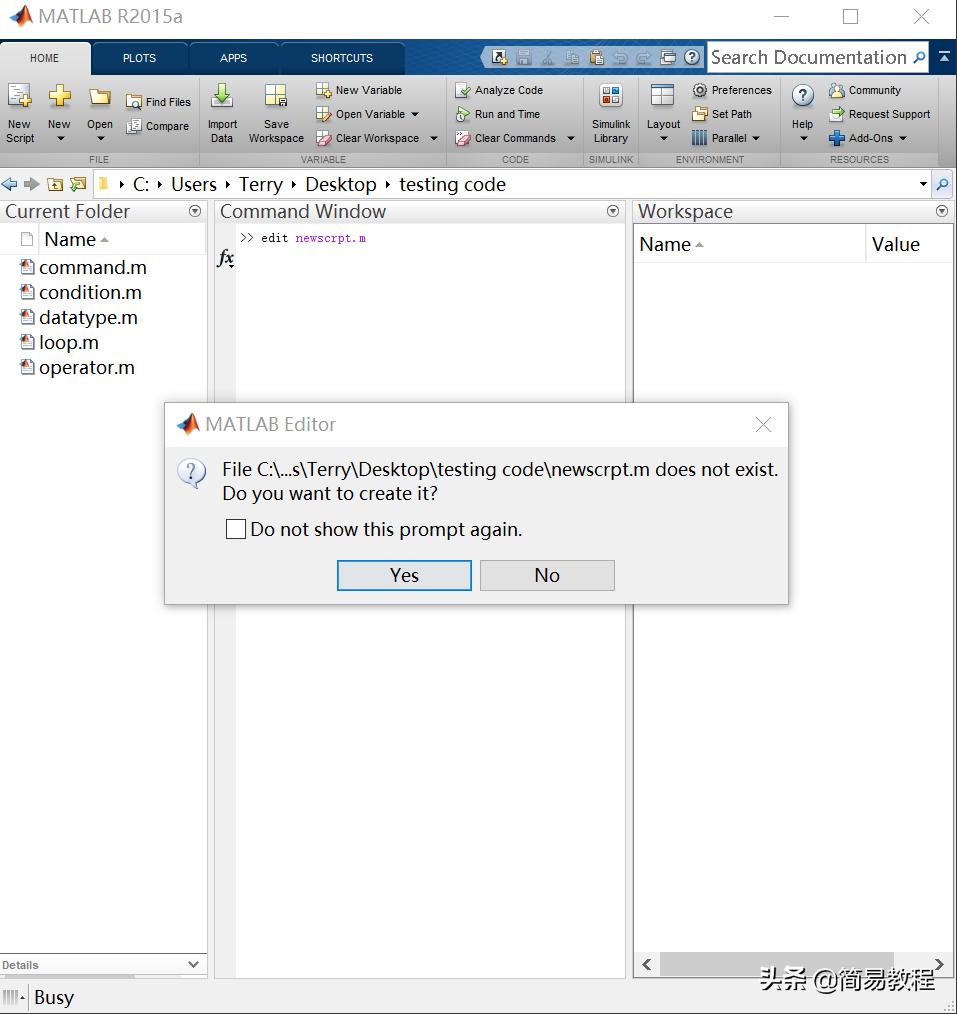Viewport: 957px width, 1014px height.
Task: Switch to the PLOTS tab
Action: [139, 58]
